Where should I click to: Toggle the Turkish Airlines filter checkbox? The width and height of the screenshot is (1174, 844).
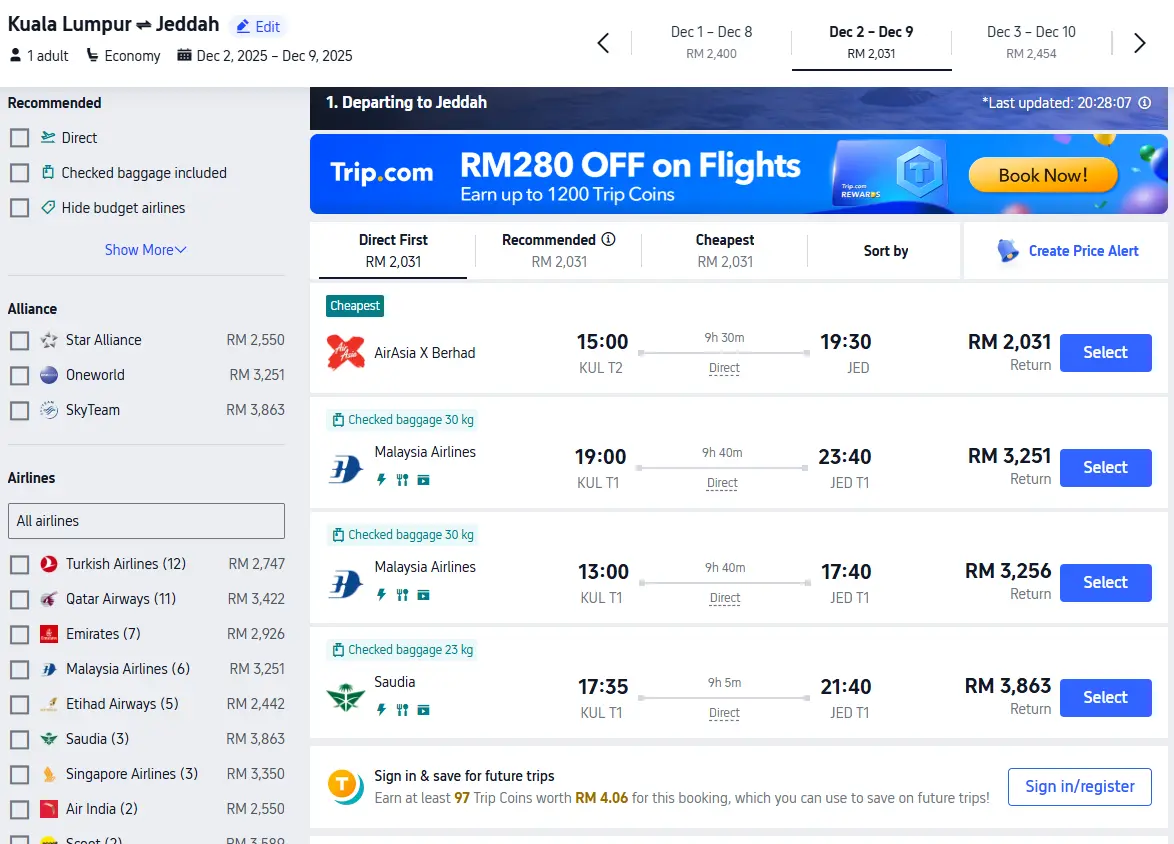[x=19, y=565]
